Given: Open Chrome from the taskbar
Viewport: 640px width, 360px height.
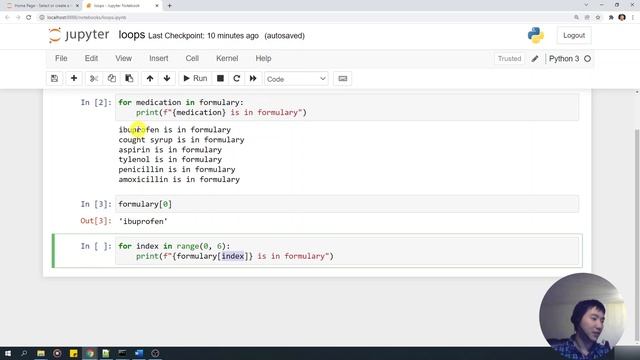Looking at the screenshot, I should pyautogui.click(x=90, y=353).
